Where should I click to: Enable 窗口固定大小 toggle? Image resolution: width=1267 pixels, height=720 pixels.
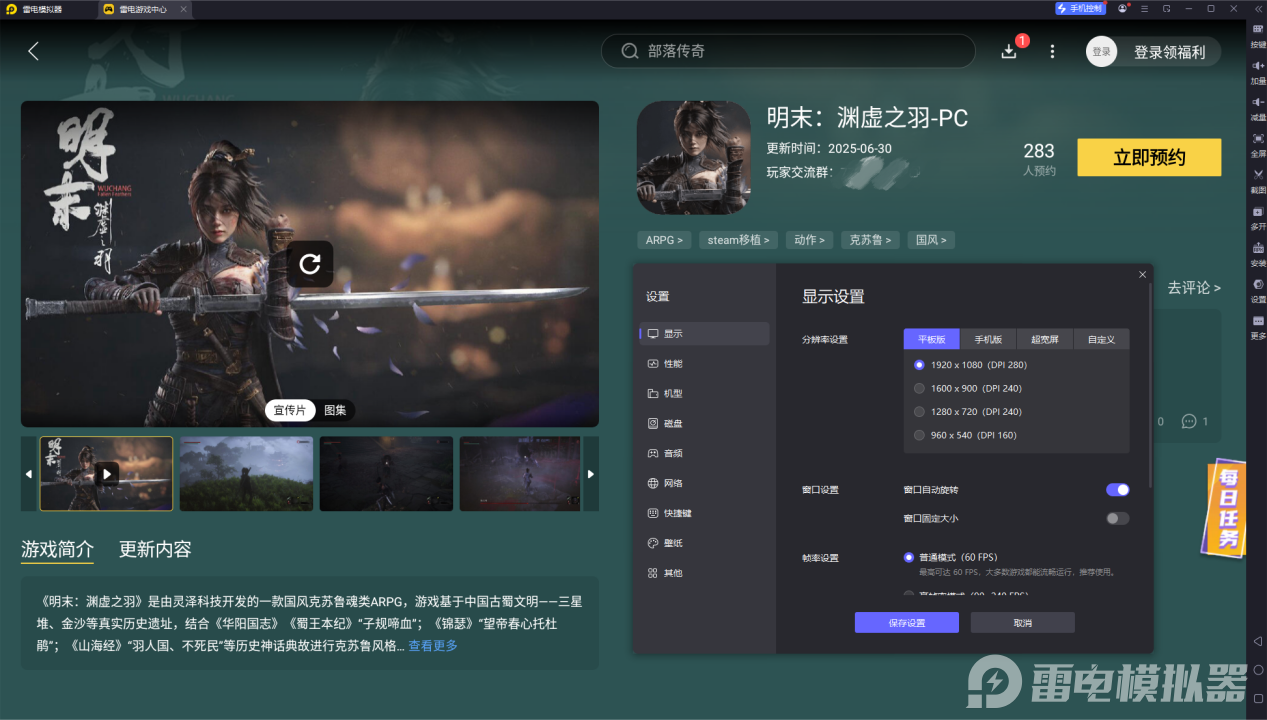tap(1117, 518)
